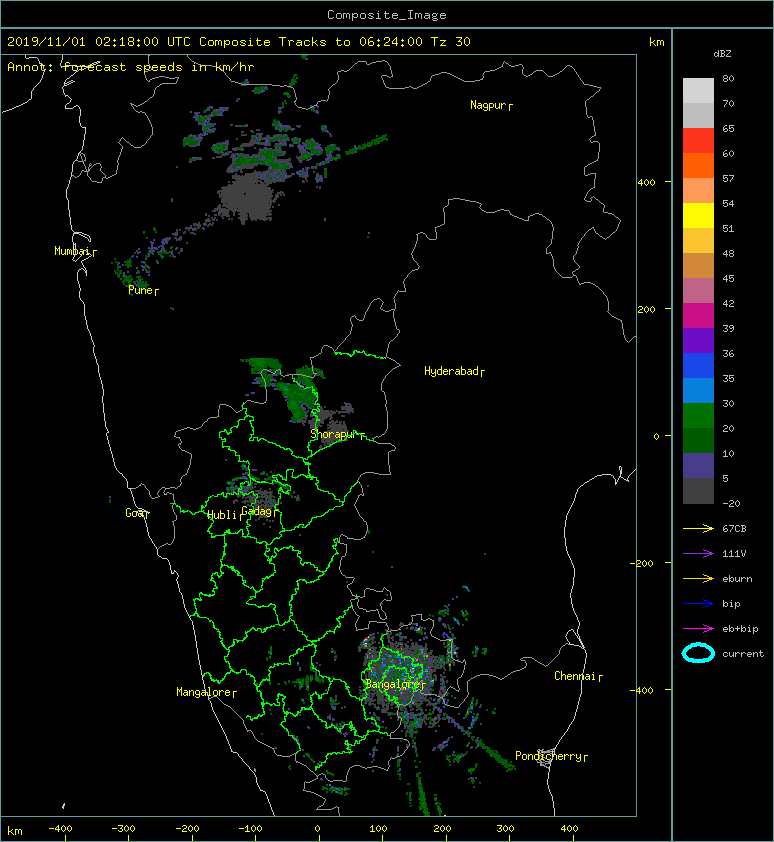Pick the bright yellow swatch between 54 and 51

(x=698, y=216)
